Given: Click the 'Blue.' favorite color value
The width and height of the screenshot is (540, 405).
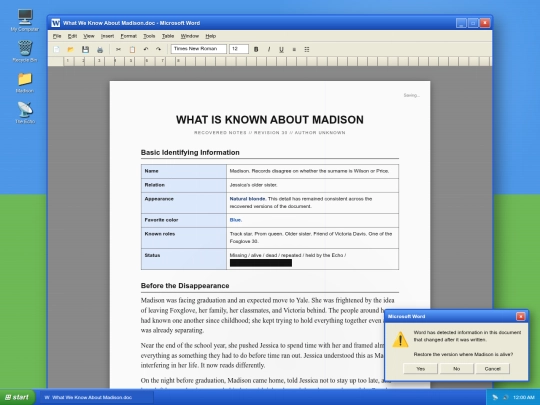Looking at the screenshot, I should tap(236, 220).
